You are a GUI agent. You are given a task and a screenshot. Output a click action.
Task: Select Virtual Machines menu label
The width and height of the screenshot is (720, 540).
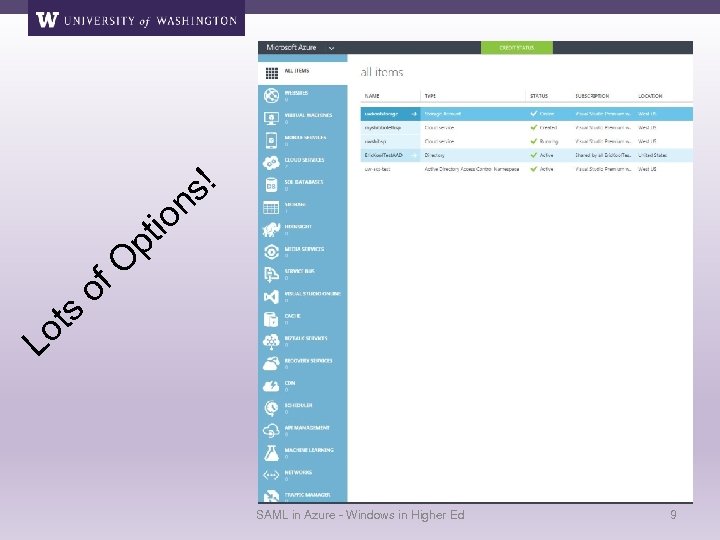(x=308, y=115)
